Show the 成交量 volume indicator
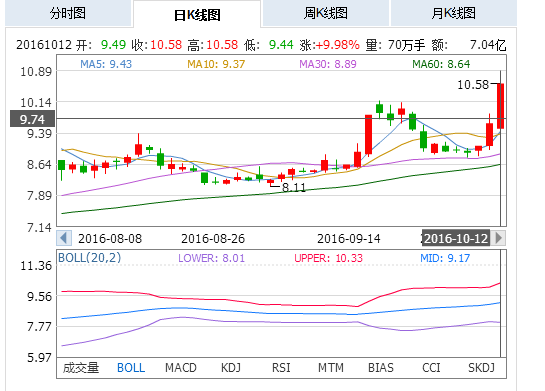Viewport: 545px width, 391px height. 81,367
